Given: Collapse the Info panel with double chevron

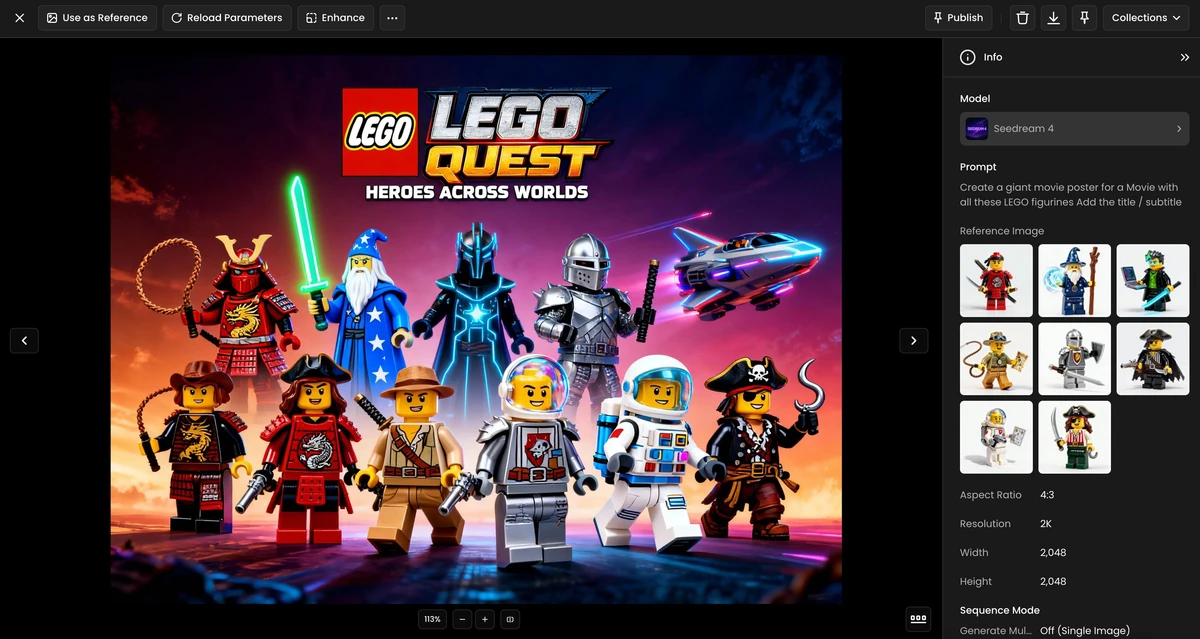Looking at the screenshot, I should [1185, 58].
